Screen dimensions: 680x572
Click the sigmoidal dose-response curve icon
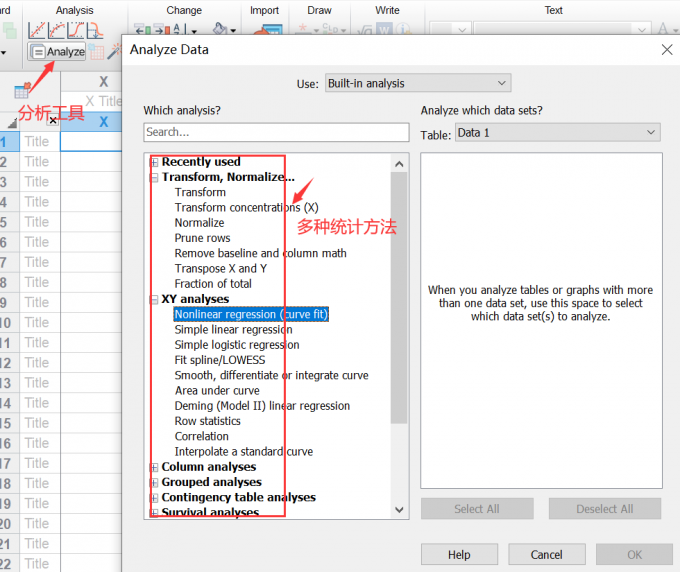pyautogui.click(x=75, y=31)
